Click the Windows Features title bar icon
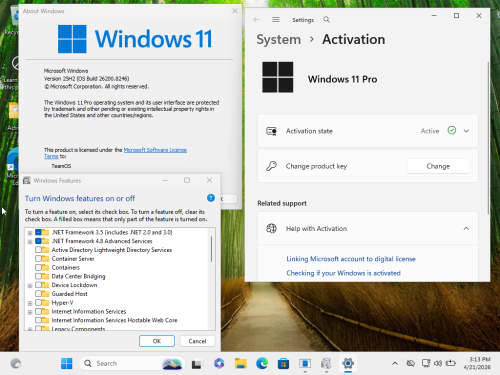The height and width of the screenshot is (375, 500). click(x=27, y=180)
